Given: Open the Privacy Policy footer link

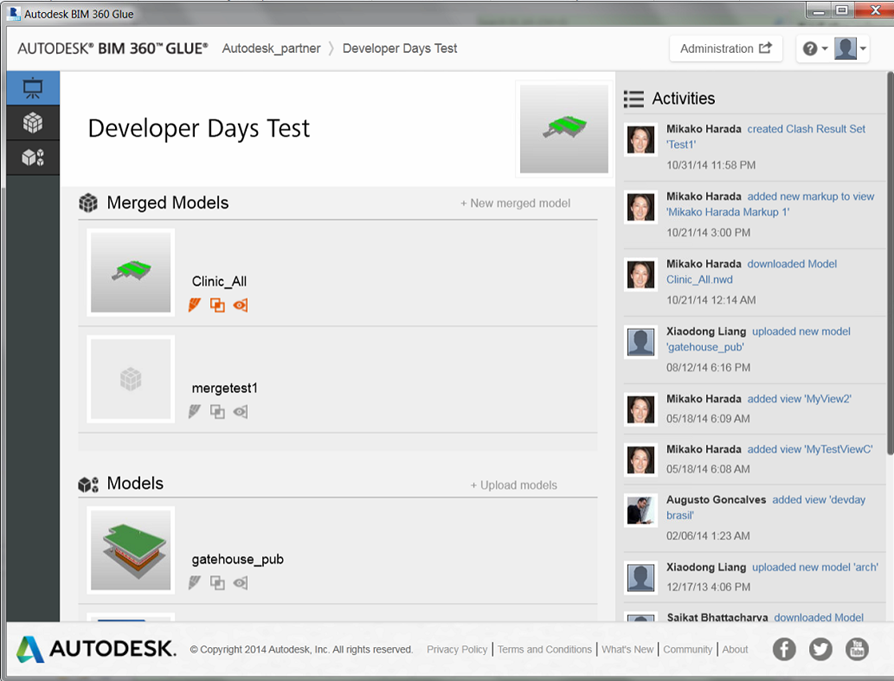Looking at the screenshot, I should (x=457, y=649).
